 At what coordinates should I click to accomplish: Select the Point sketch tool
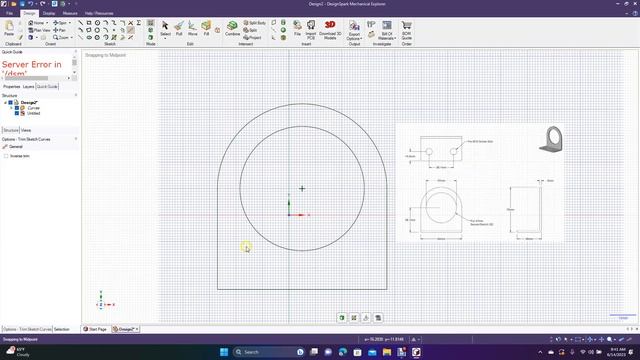[x=114, y=30]
